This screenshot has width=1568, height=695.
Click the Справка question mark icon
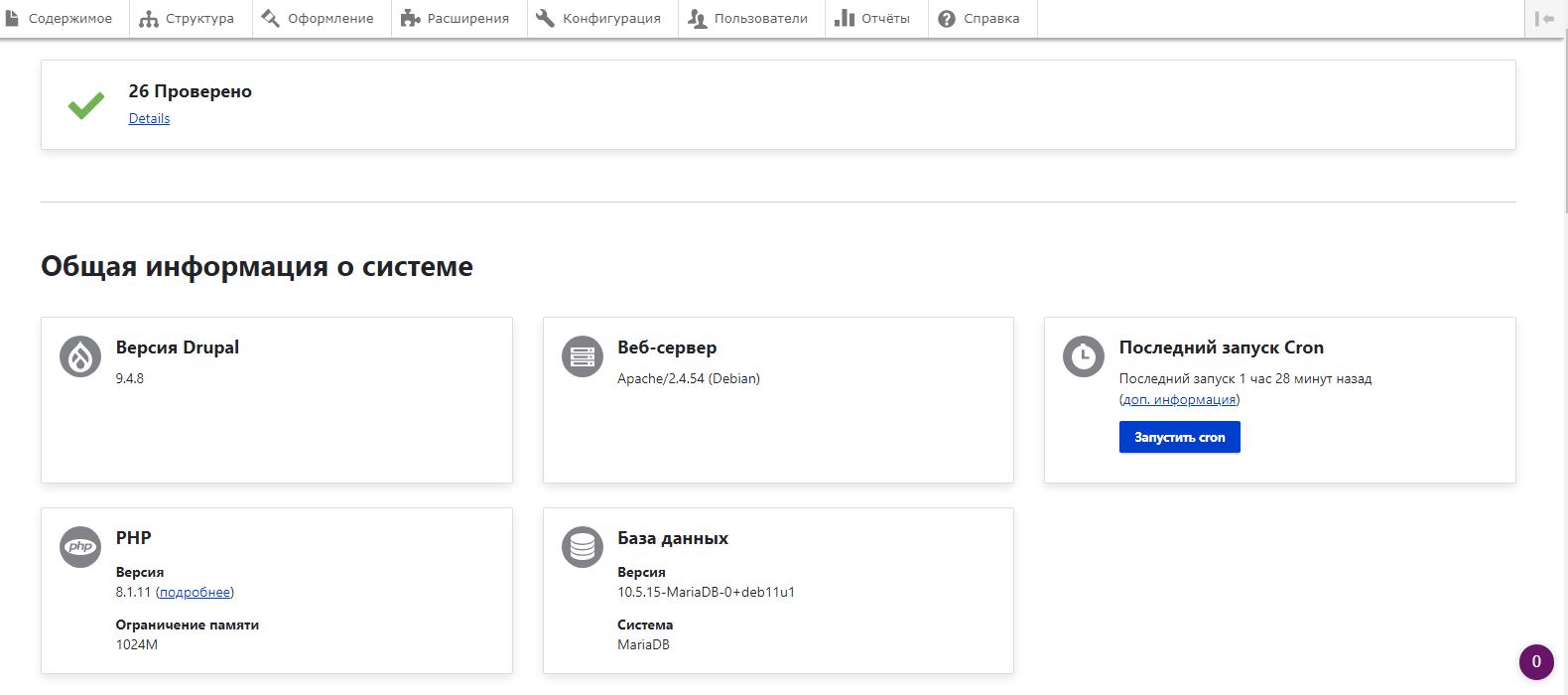(x=947, y=19)
